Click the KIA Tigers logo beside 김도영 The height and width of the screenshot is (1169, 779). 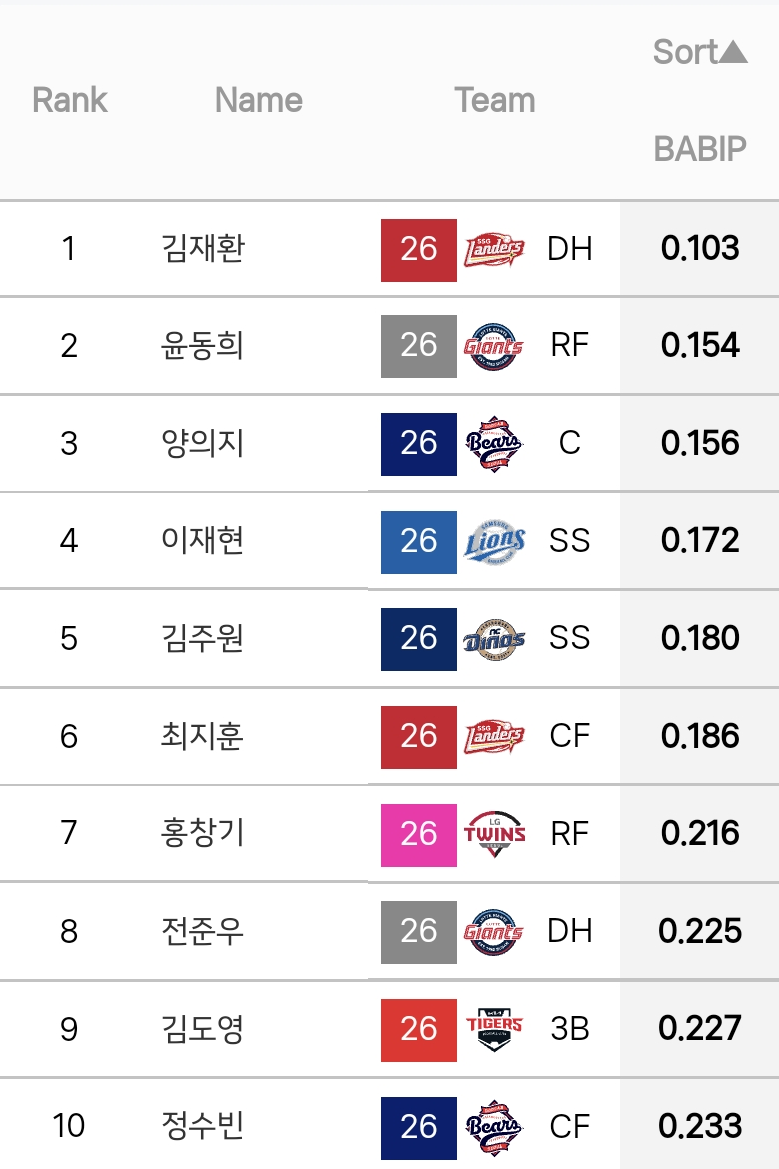click(494, 1028)
